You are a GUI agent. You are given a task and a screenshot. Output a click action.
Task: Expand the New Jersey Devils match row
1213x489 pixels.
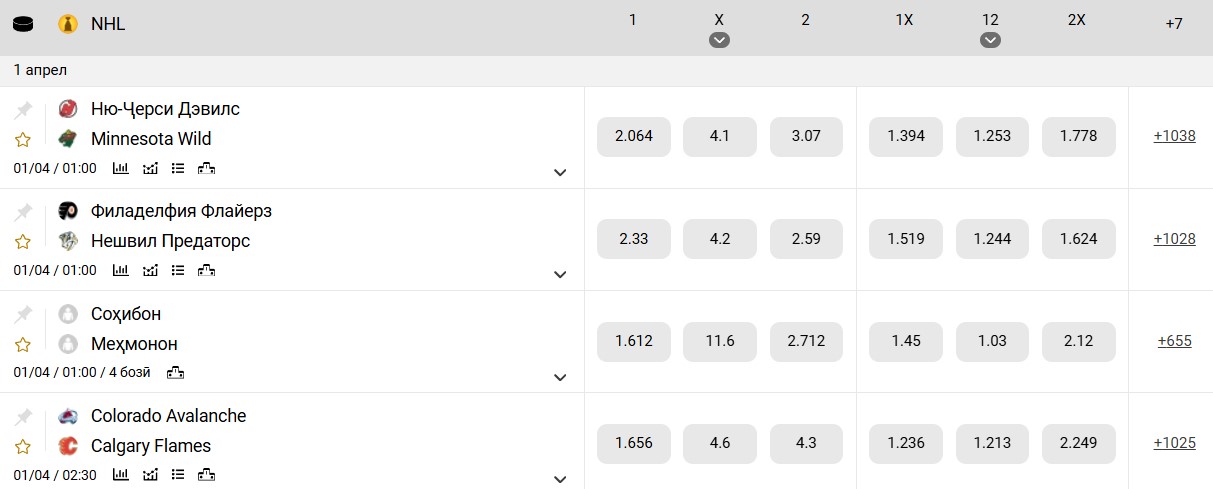click(x=560, y=172)
